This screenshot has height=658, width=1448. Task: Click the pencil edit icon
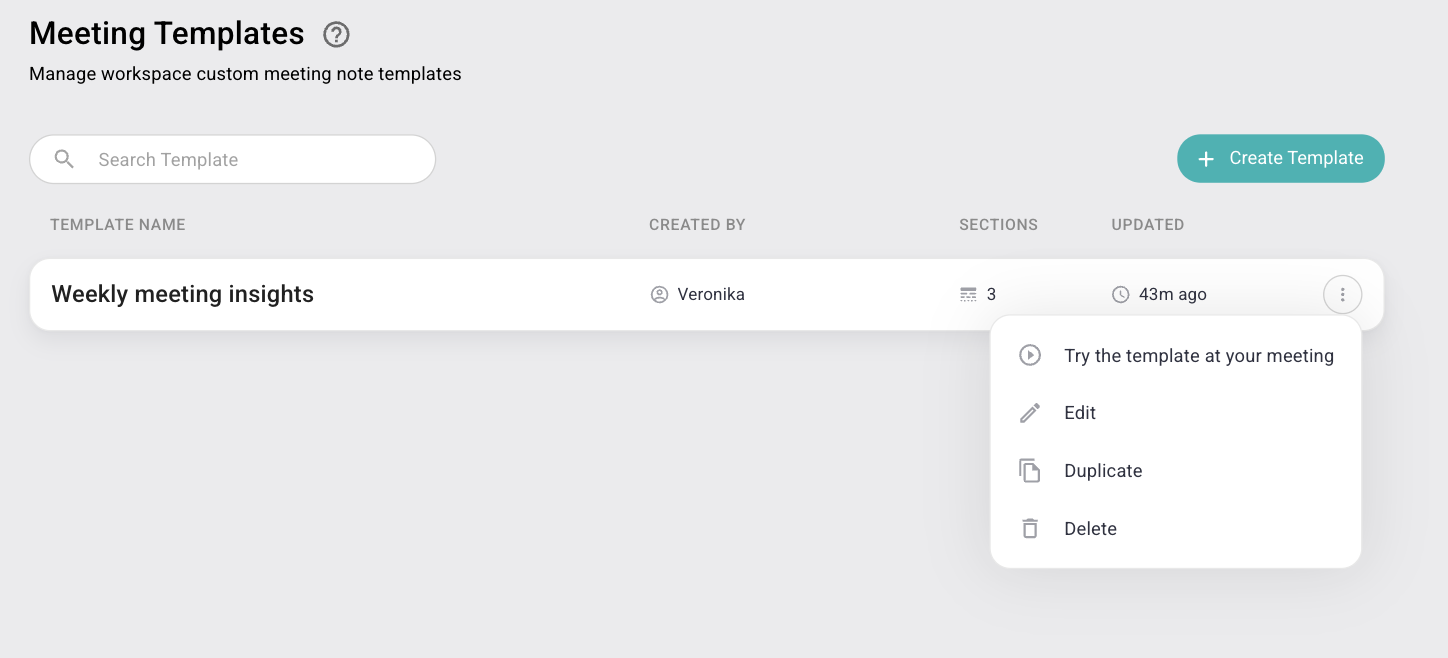(x=1030, y=413)
